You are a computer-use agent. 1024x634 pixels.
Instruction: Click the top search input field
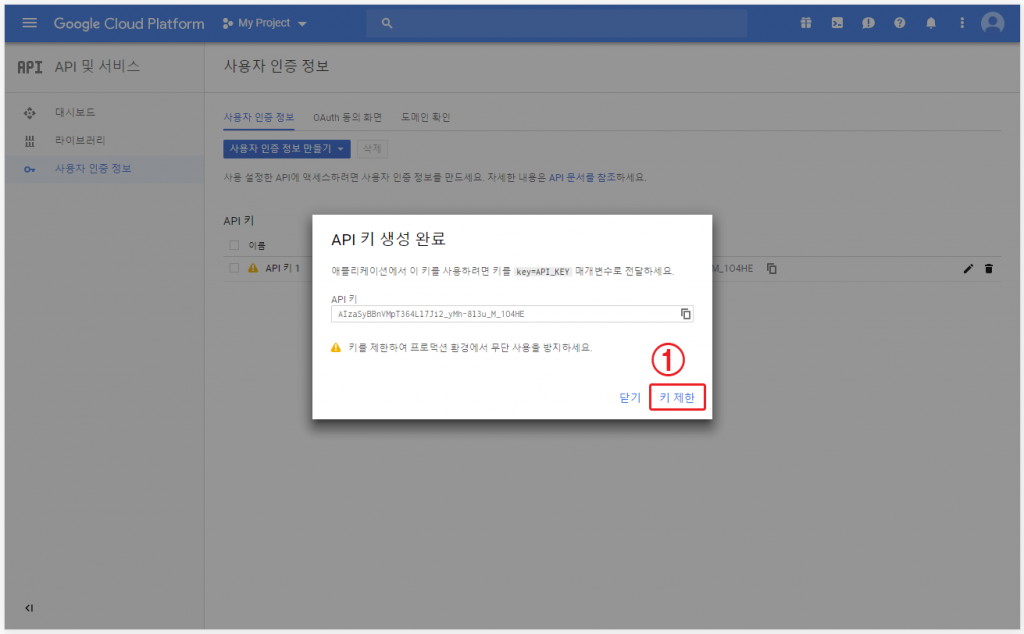click(x=556, y=23)
